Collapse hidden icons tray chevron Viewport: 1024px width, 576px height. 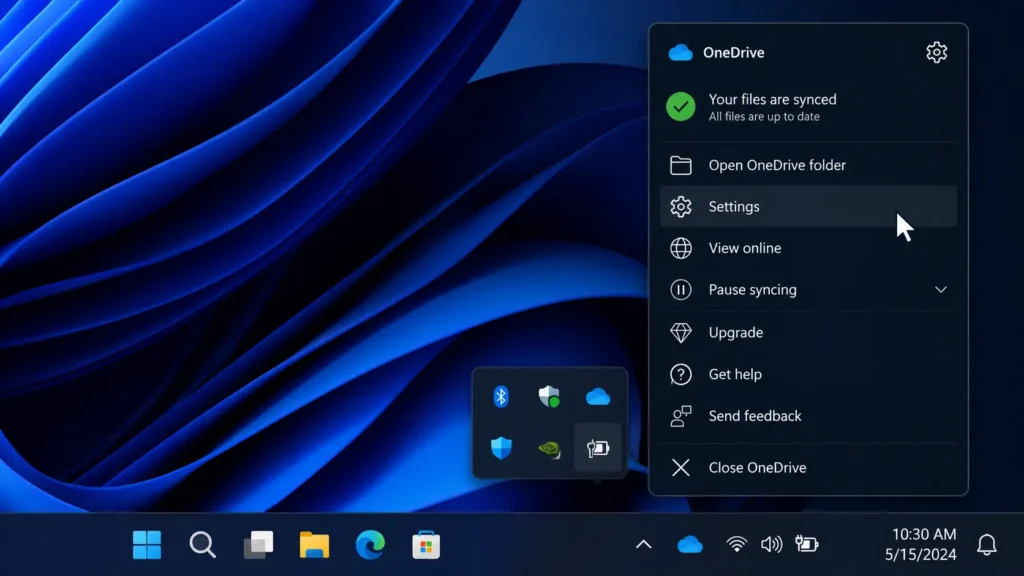[643, 545]
